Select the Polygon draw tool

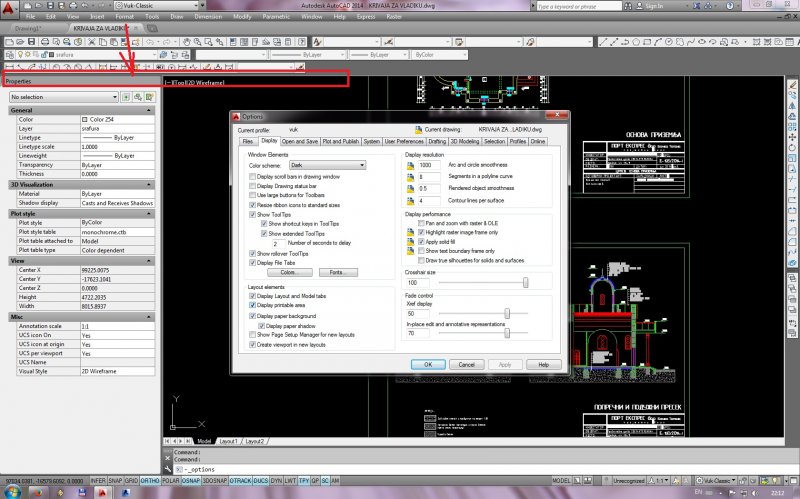636,42
